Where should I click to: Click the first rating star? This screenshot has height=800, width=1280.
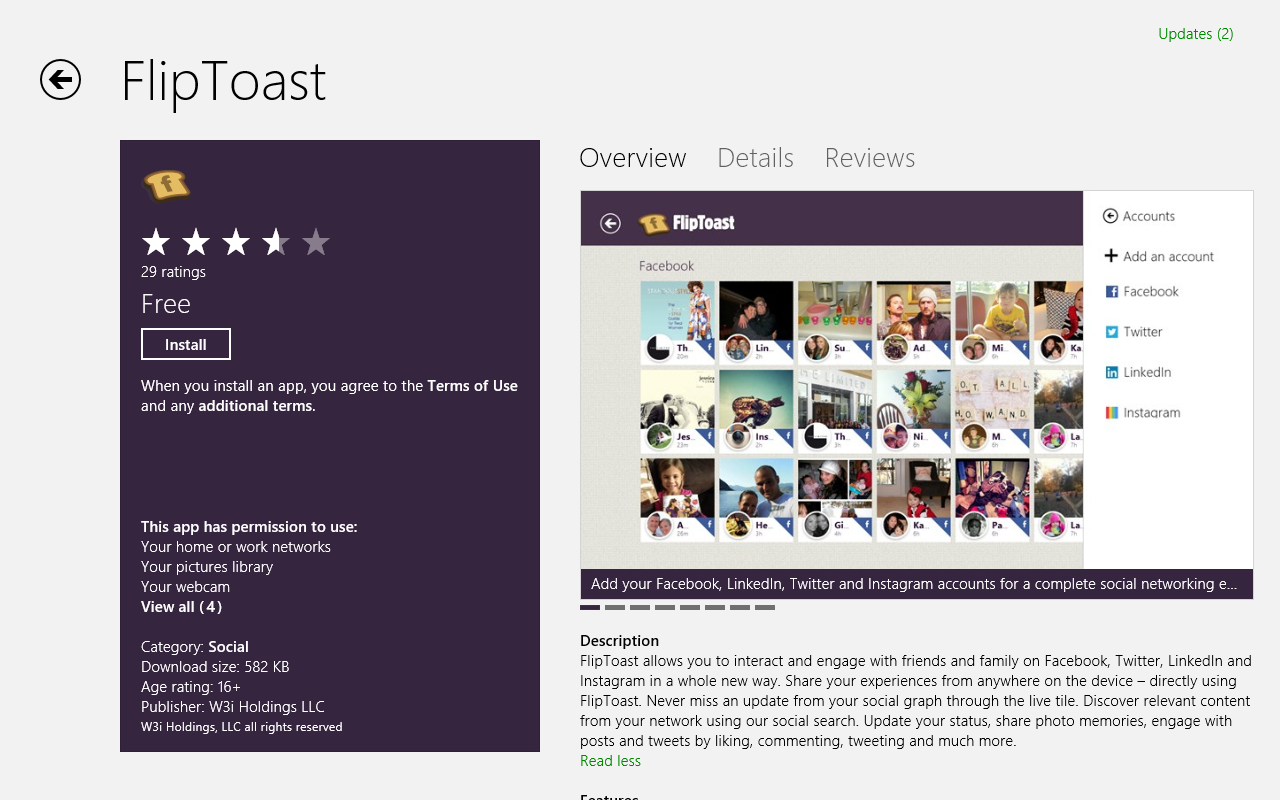[x=156, y=242]
